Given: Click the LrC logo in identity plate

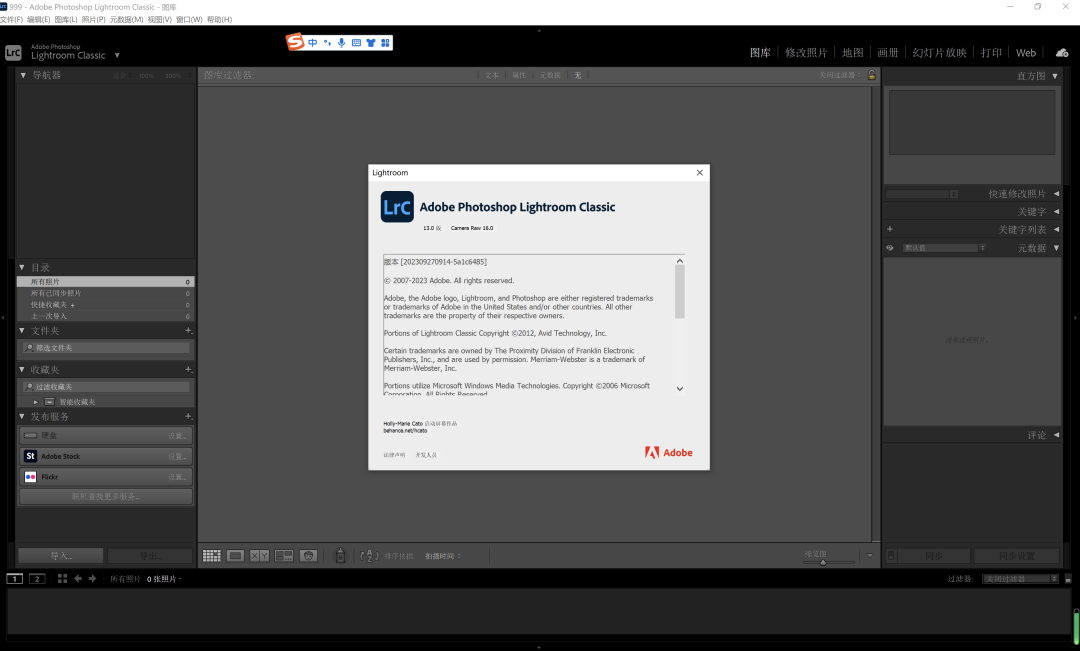Looking at the screenshot, I should click(x=13, y=52).
